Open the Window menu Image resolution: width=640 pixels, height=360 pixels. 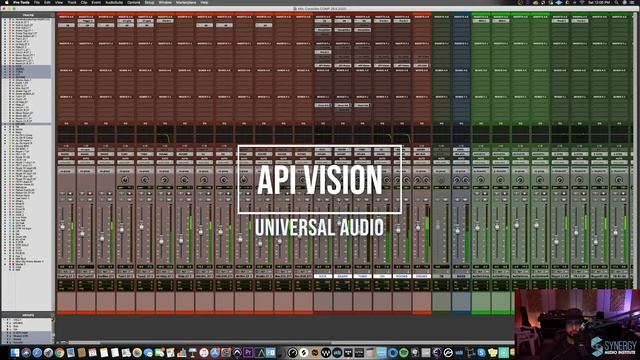click(165, 2)
